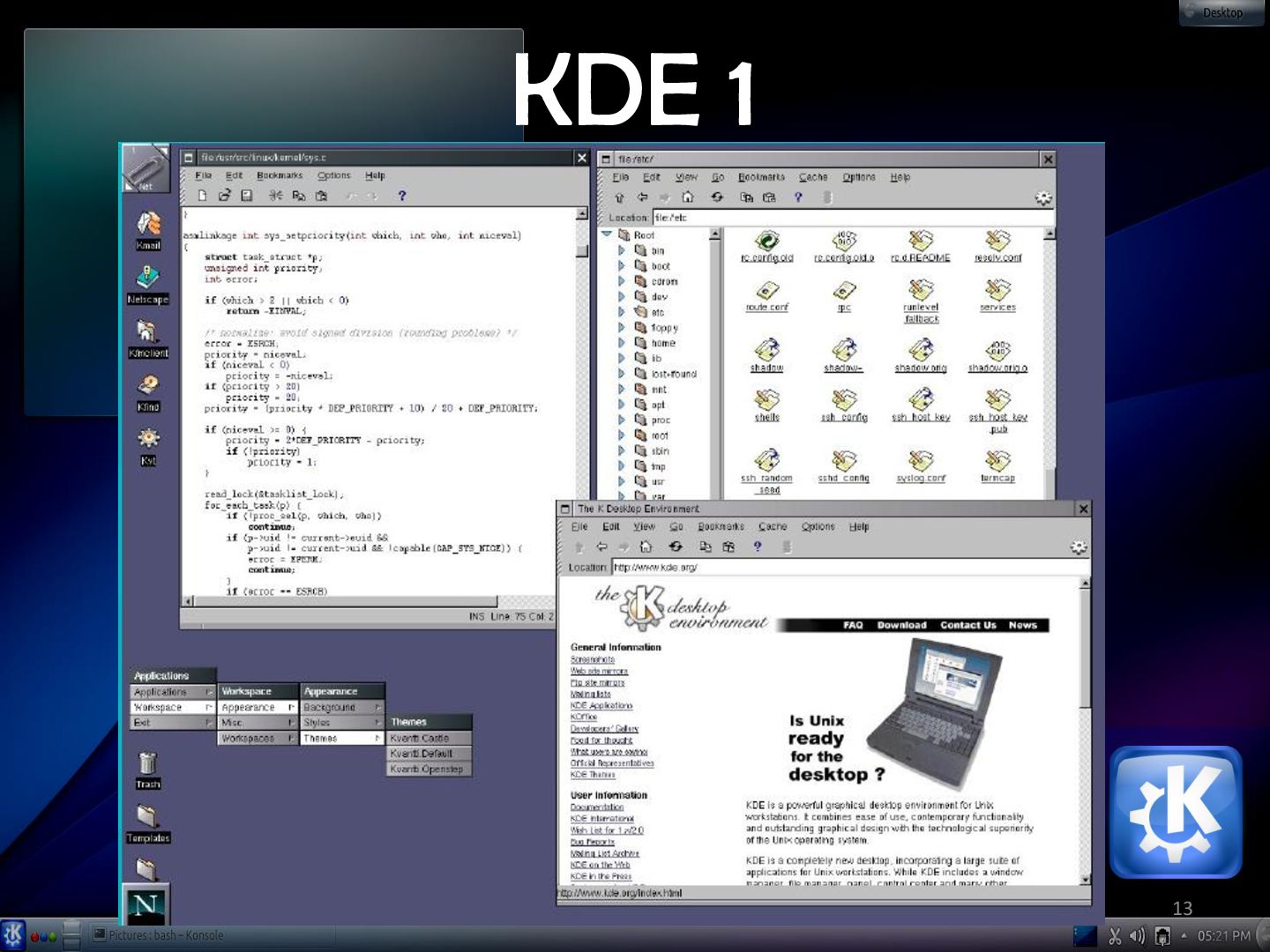Click Back arrow in K Desktop Environment browser
Screen dimensions: 1270x952
[601, 547]
